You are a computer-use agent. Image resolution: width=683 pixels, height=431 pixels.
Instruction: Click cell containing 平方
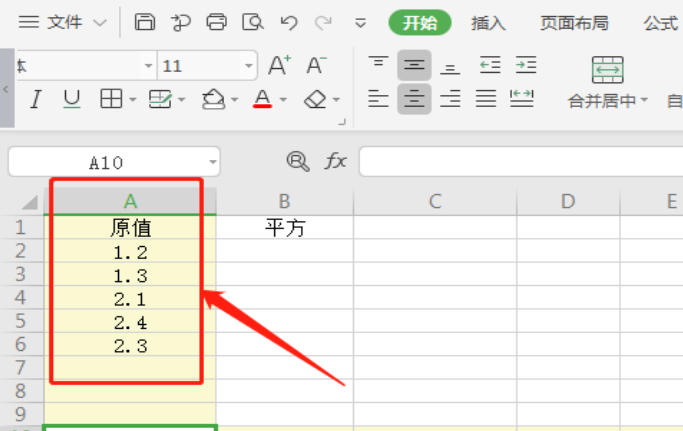285,227
